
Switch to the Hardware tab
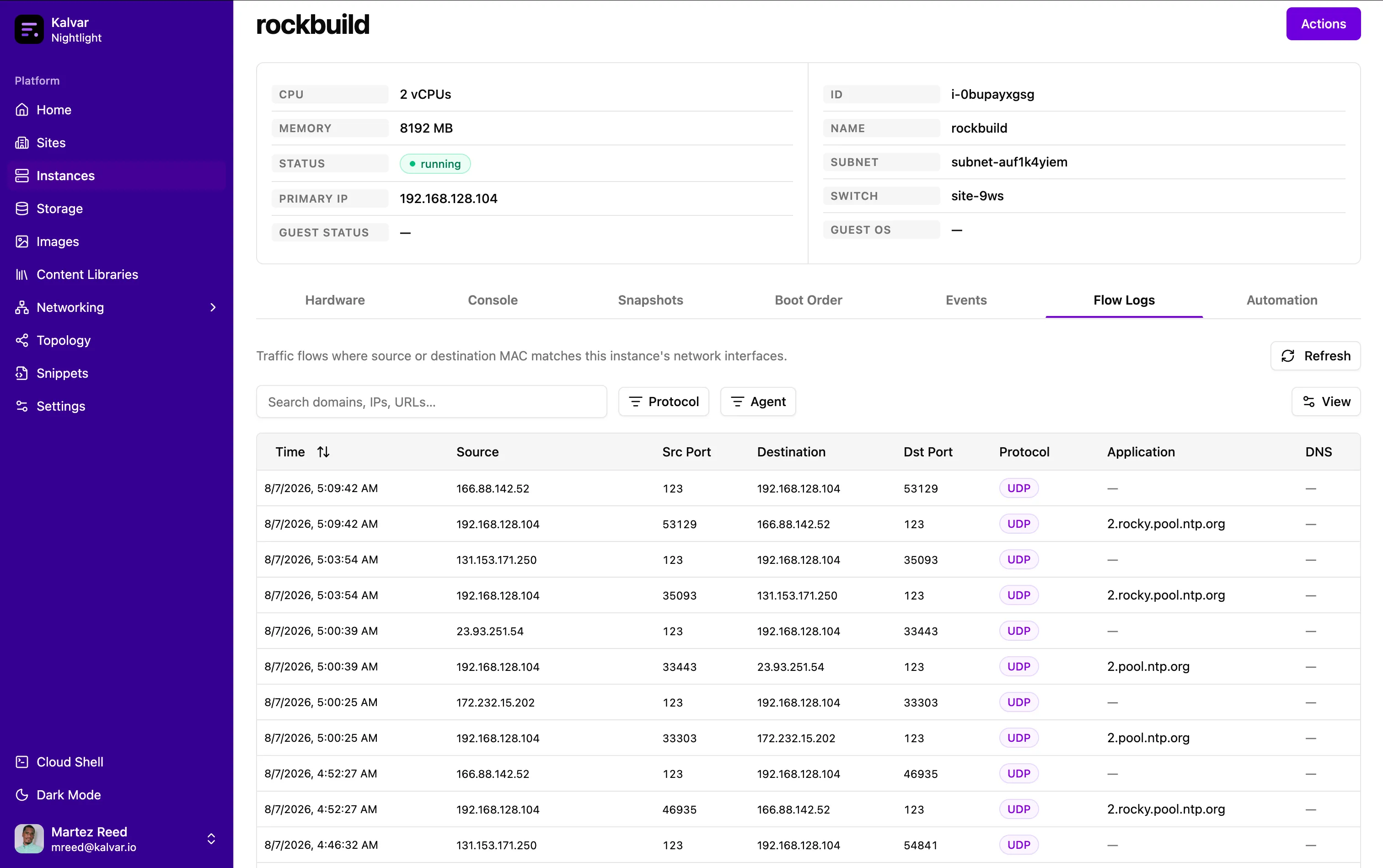point(335,300)
